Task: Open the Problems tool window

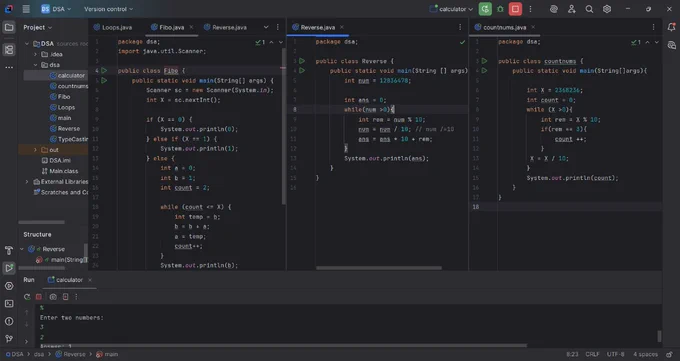Action: point(9,321)
